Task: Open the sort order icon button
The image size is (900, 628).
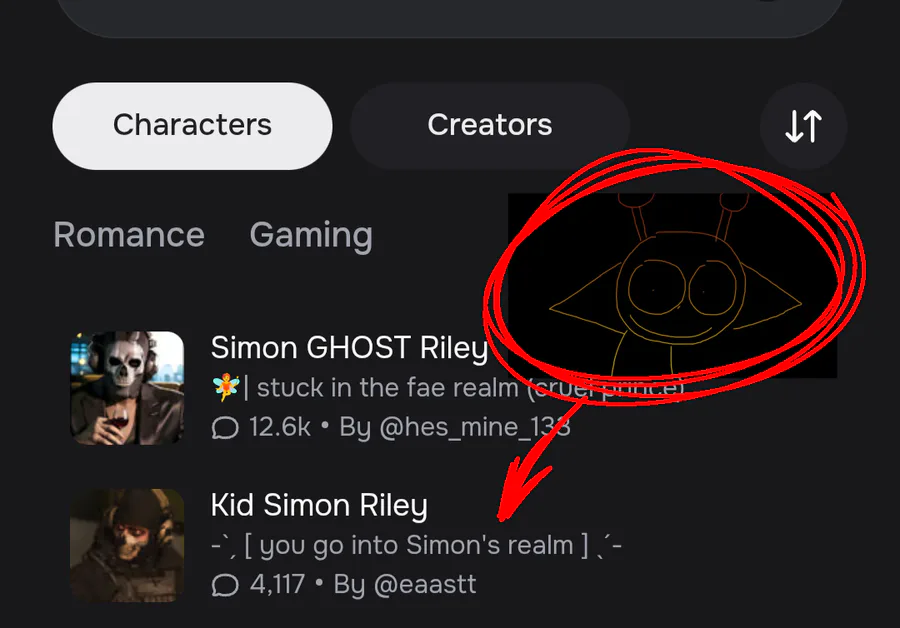Action: point(803,126)
